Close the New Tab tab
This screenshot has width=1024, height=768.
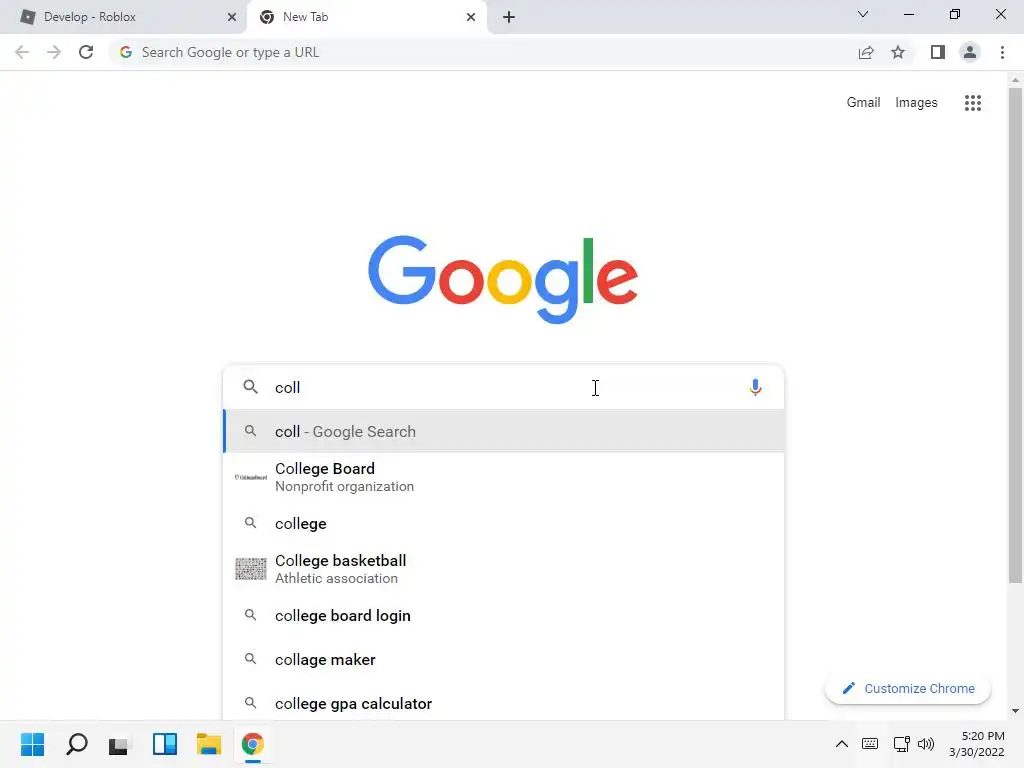471,17
